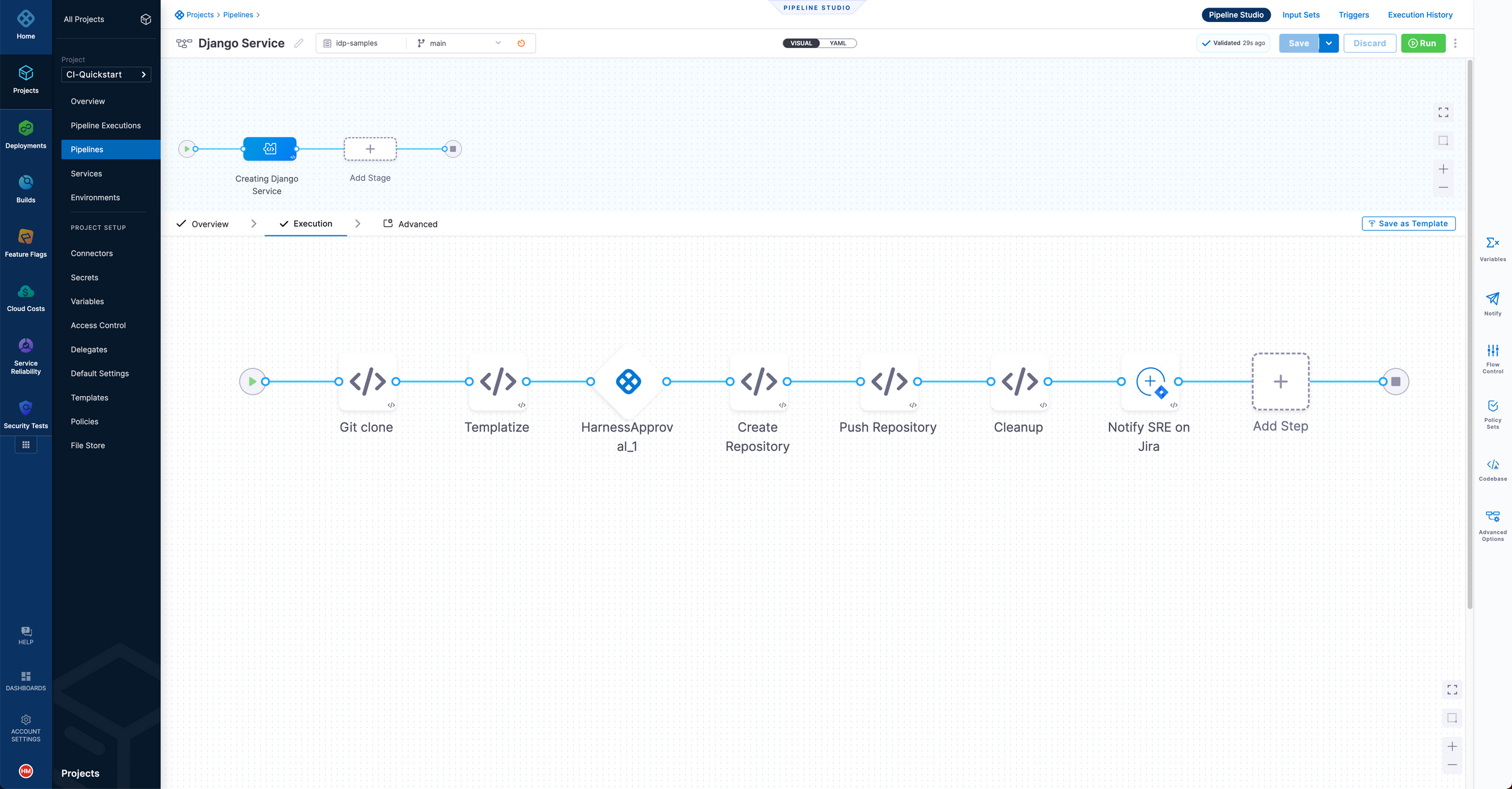The image size is (1512, 789).
Task: Open the Codebase configuration icon
Action: (x=1492, y=466)
